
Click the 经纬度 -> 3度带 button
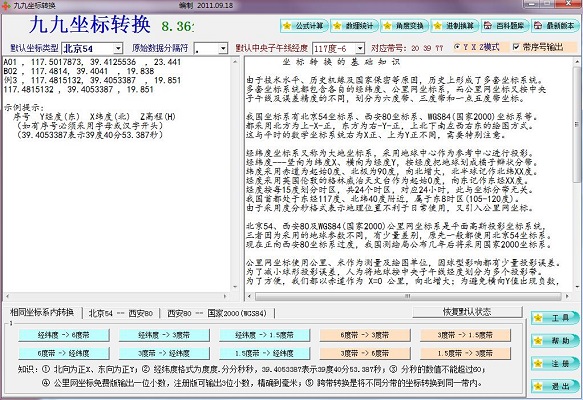164,335
